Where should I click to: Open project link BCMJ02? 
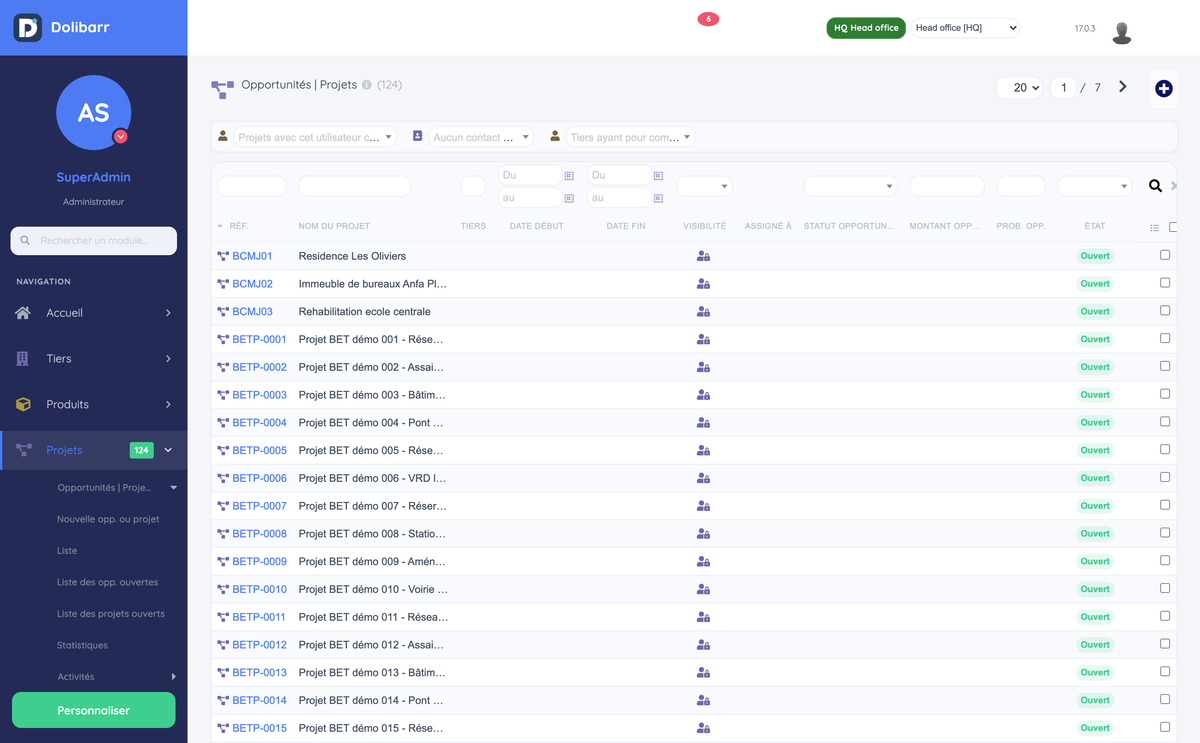click(252, 284)
